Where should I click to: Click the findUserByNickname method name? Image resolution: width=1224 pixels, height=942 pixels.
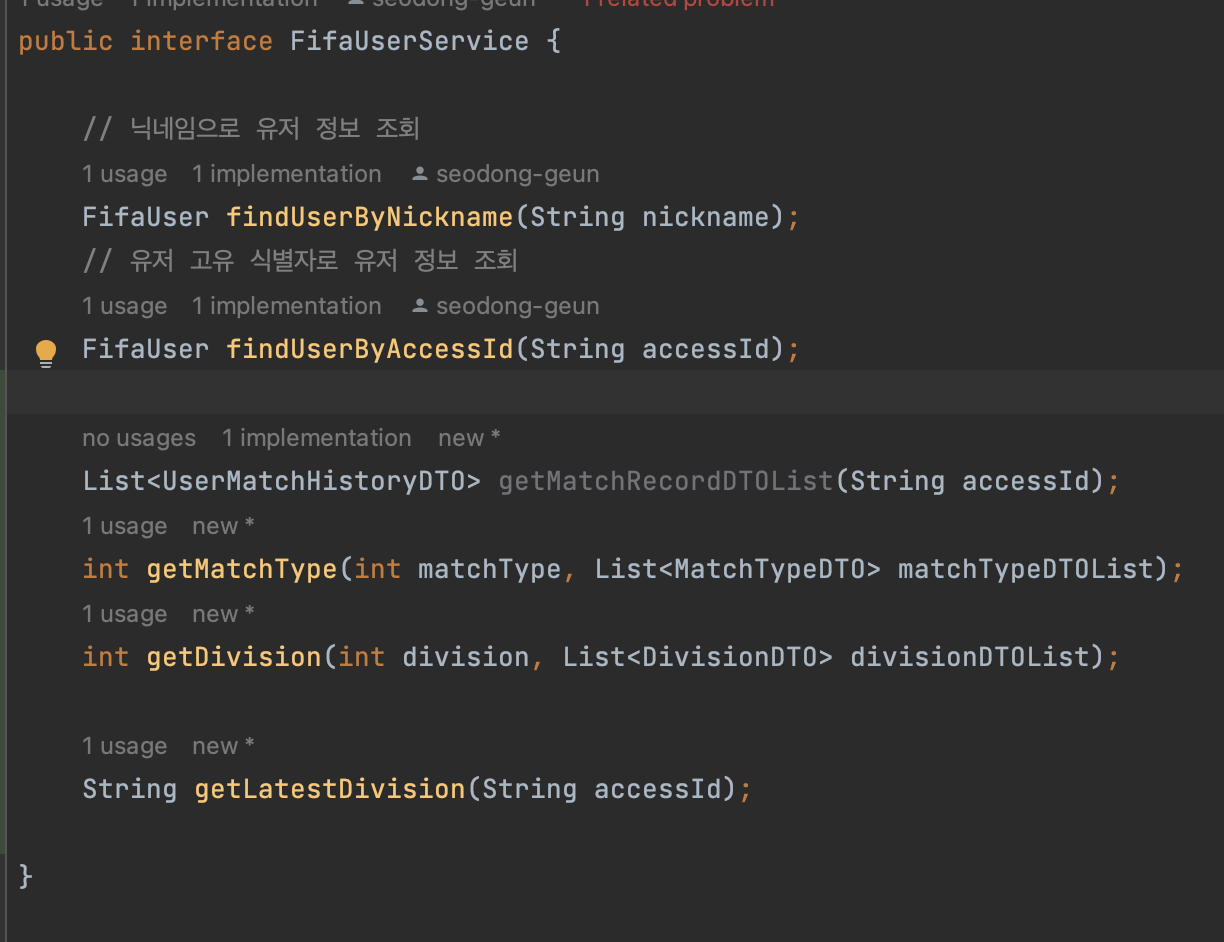(x=370, y=217)
